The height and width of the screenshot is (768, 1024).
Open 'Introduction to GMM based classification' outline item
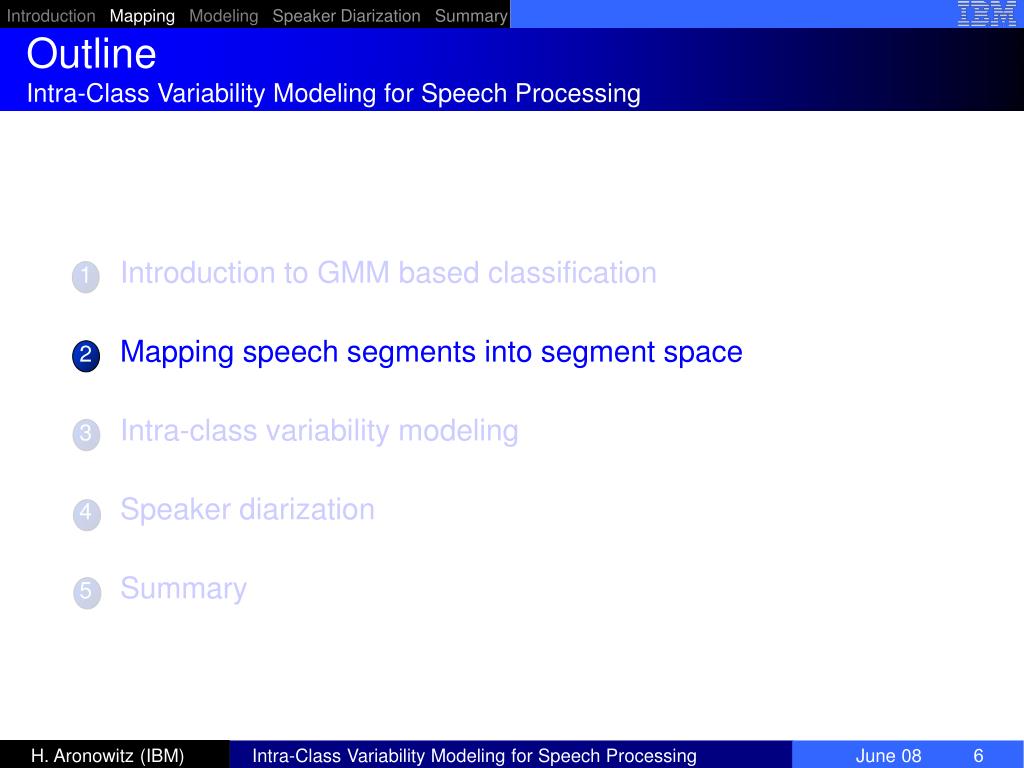point(389,273)
